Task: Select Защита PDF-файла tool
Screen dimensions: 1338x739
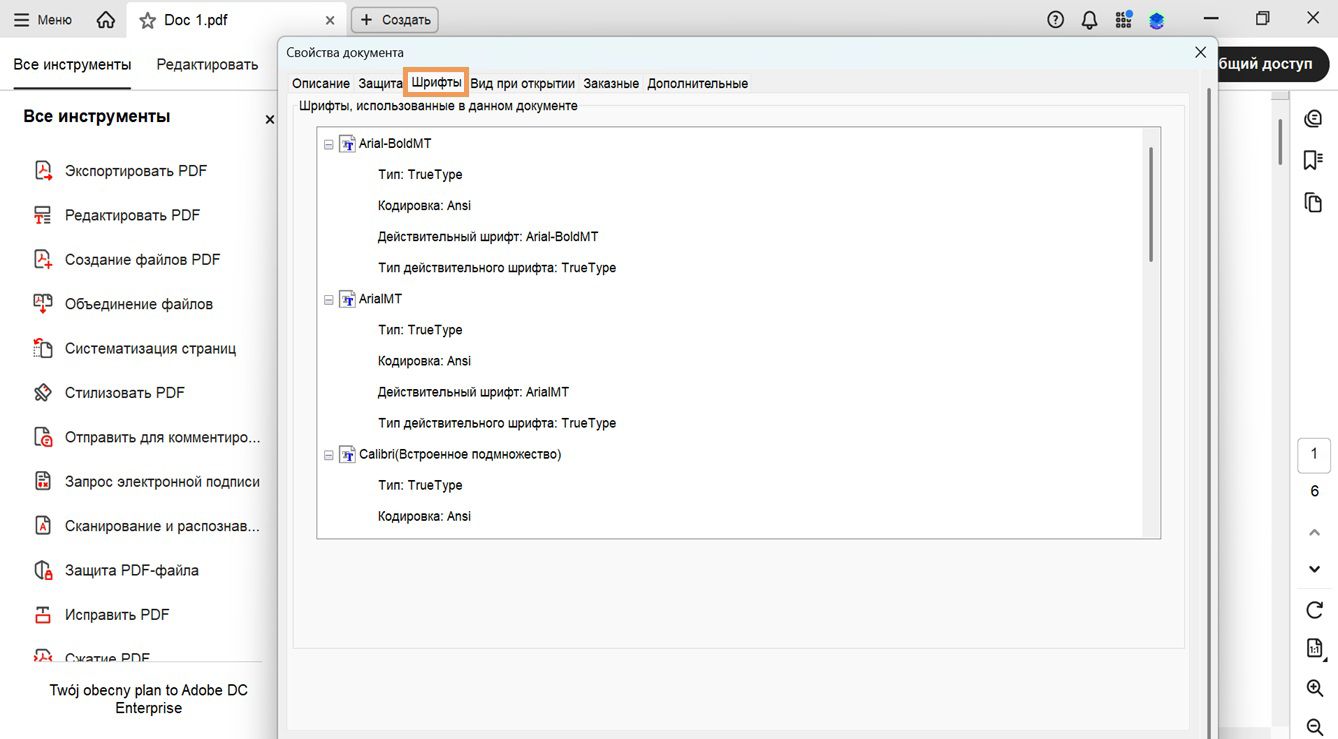Action: [116, 570]
